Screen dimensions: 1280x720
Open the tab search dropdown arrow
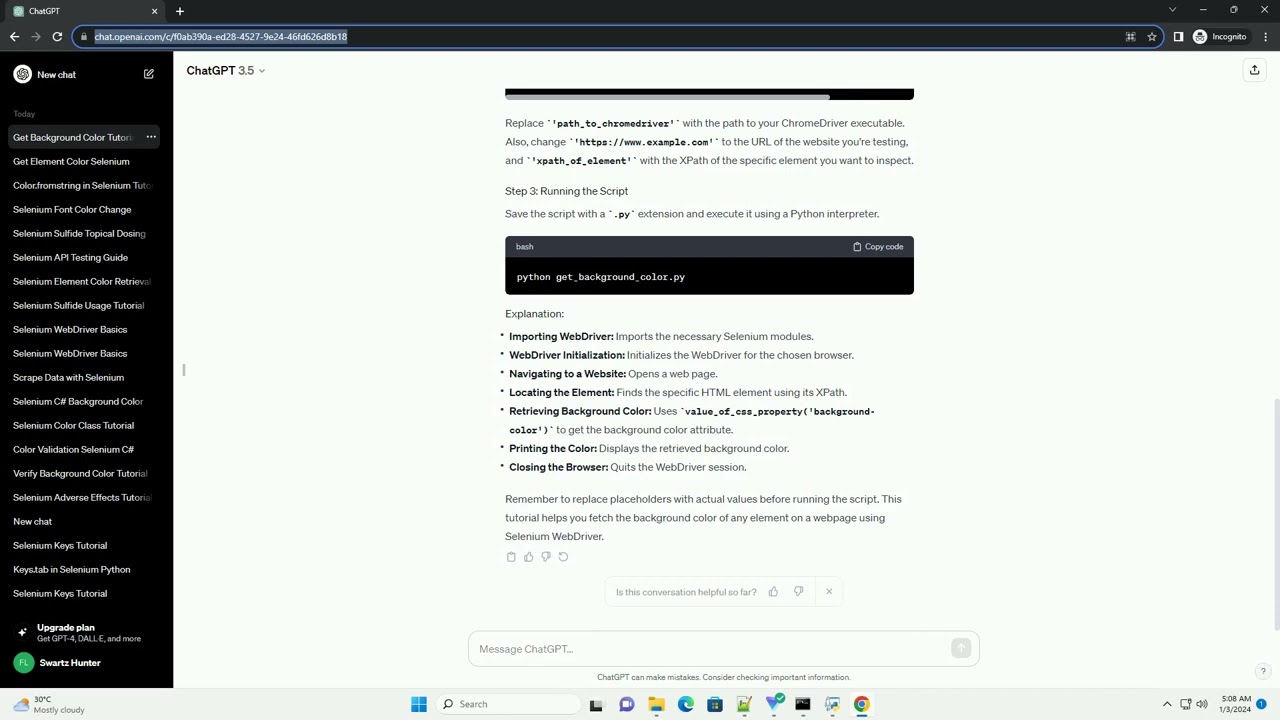point(1172,10)
